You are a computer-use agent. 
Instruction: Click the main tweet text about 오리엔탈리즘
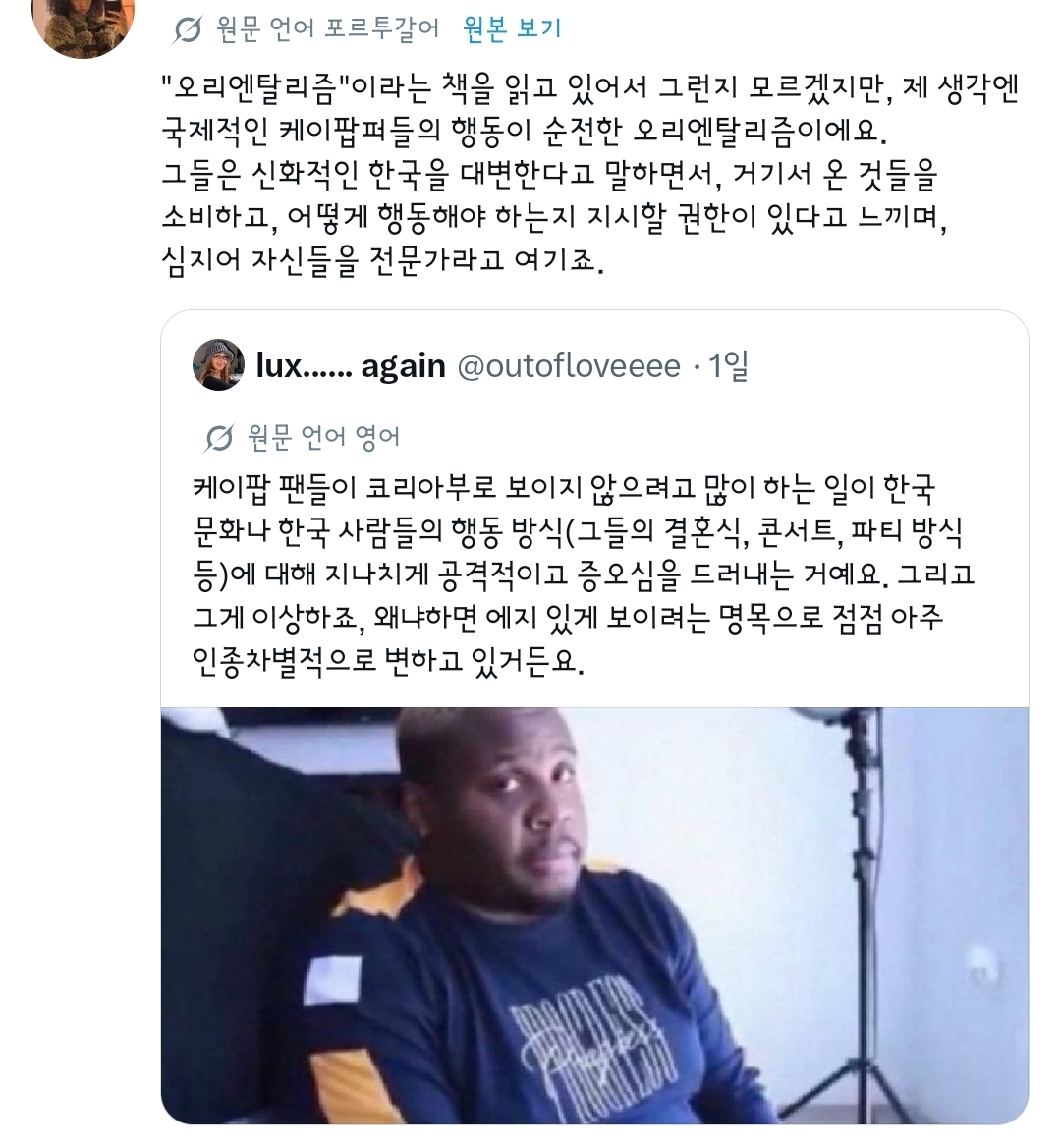point(590,174)
